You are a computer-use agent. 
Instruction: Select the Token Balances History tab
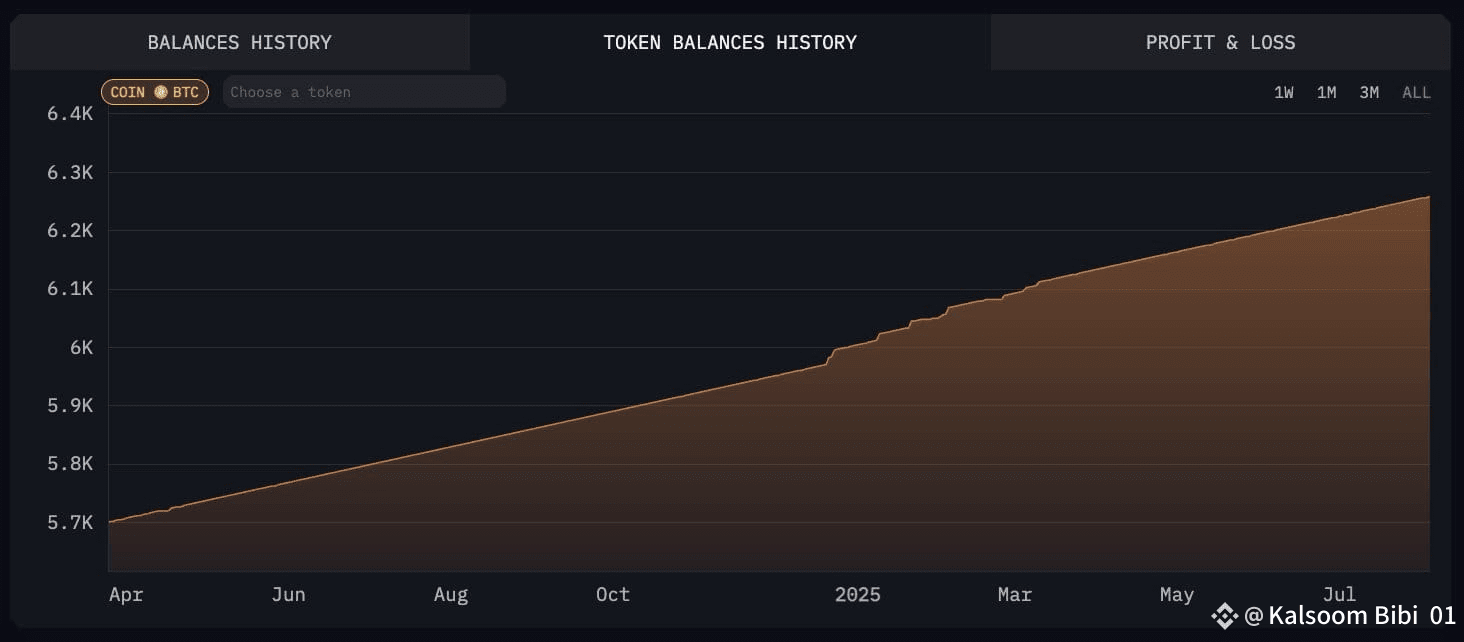pyautogui.click(x=730, y=42)
